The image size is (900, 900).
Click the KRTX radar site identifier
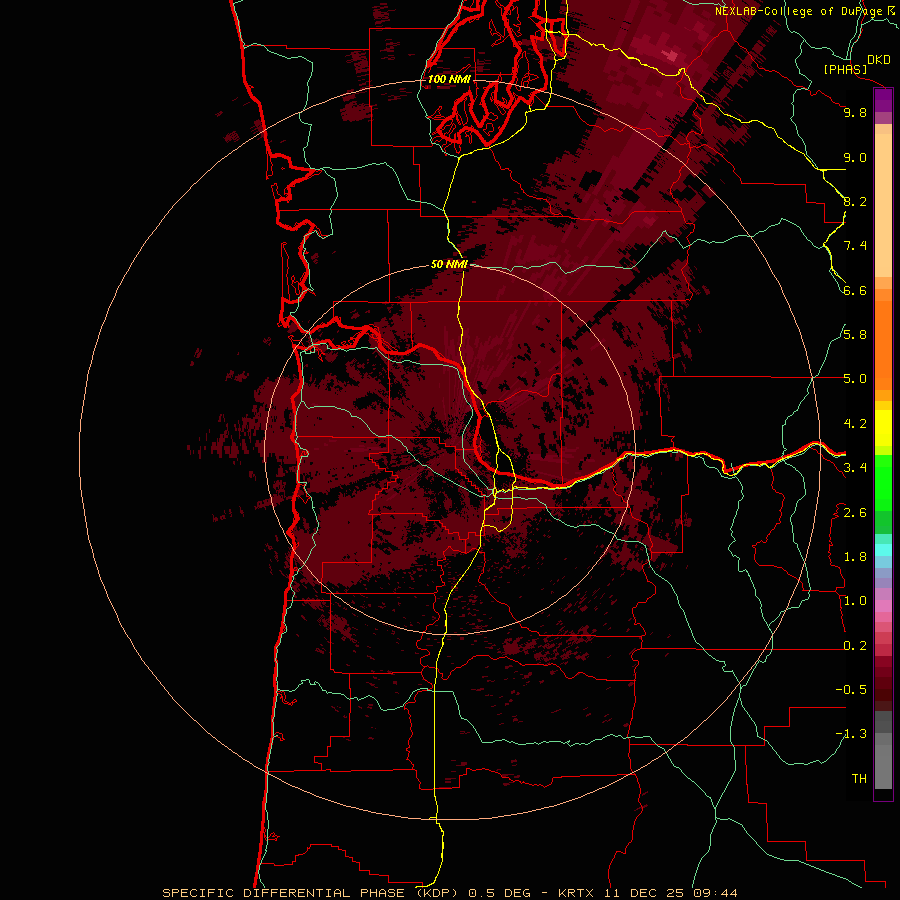pyautogui.click(x=576, y=893)
